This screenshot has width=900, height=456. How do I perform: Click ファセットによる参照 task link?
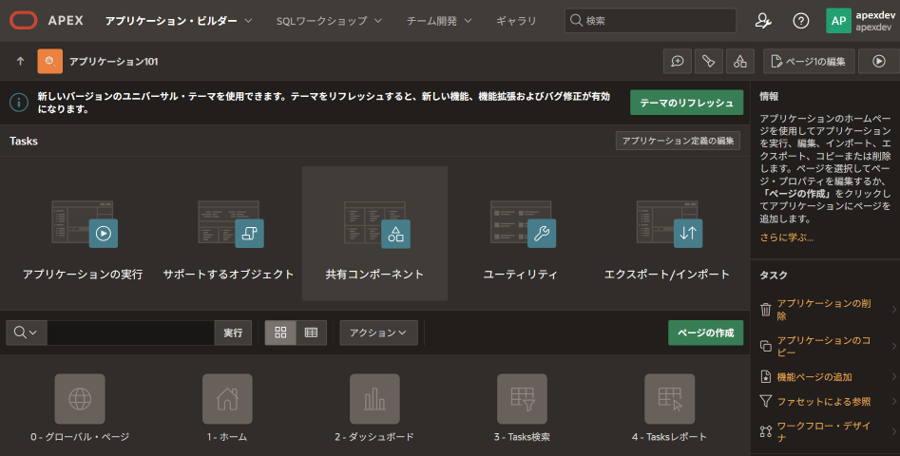824,401
